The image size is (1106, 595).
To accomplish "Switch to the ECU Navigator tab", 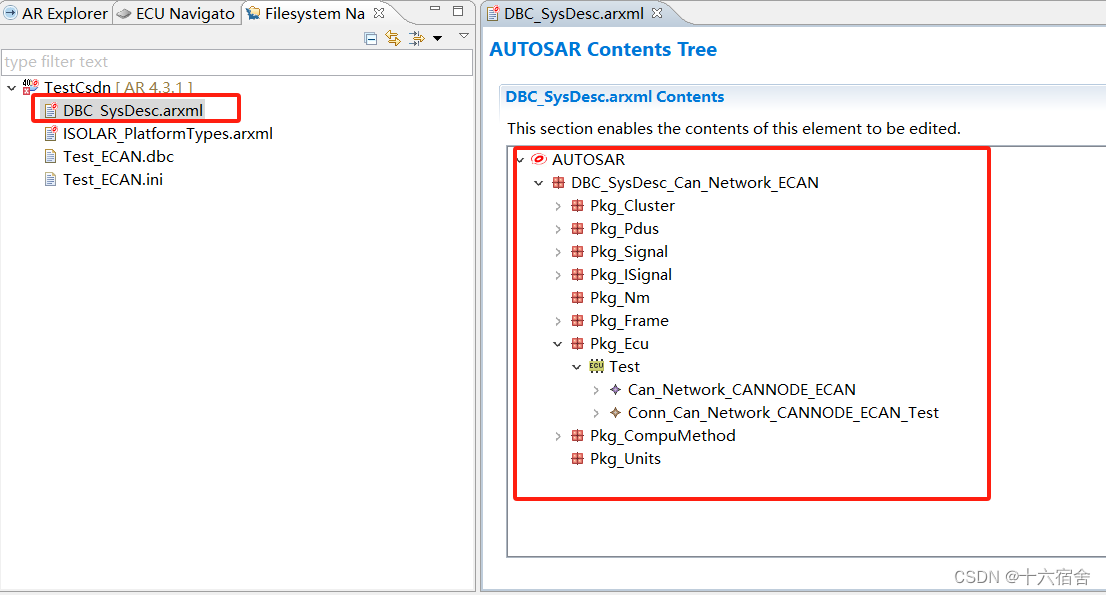I will click(176, 13).
